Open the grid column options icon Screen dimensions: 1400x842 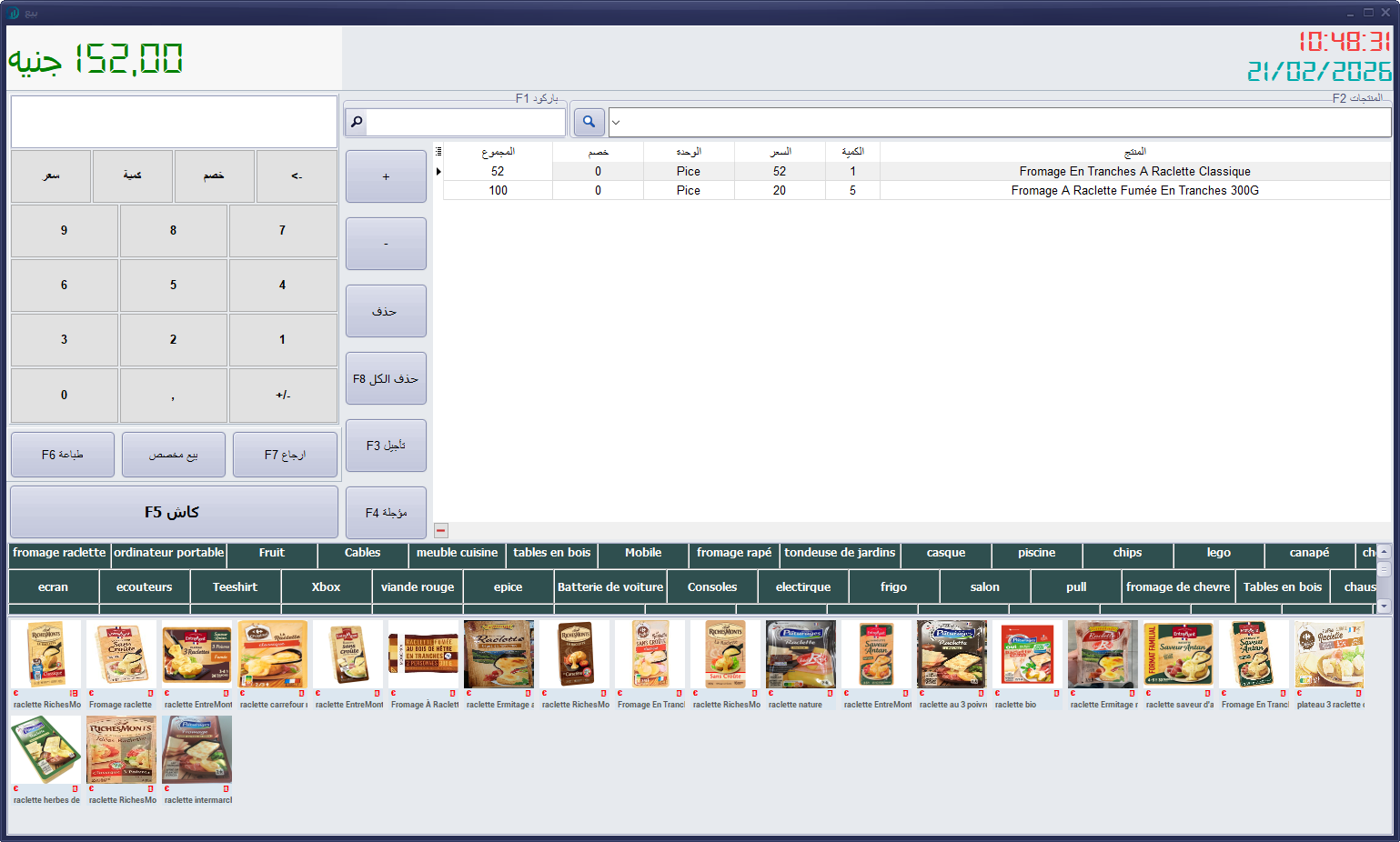click(438, 152)
